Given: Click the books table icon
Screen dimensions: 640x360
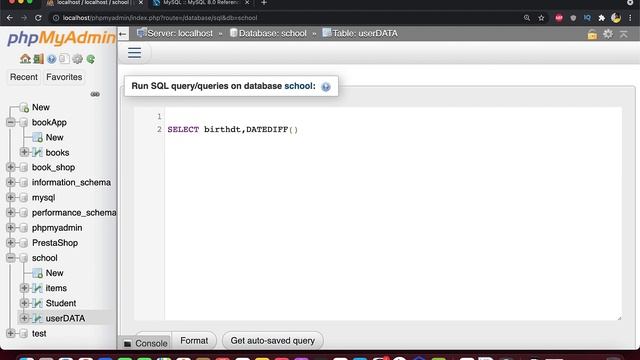Looking at the screenshot, I should (38, 152).
